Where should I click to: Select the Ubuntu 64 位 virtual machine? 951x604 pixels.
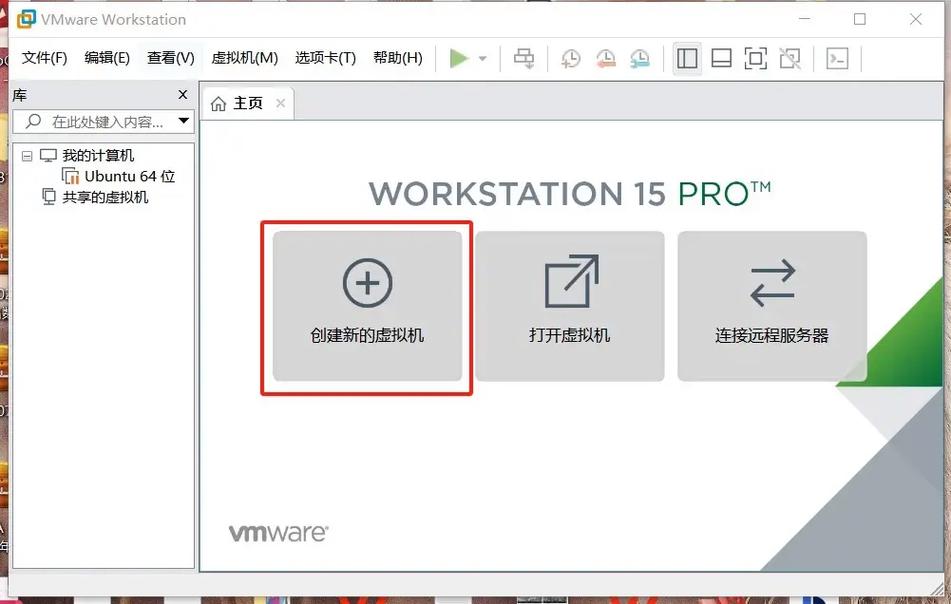129,176
